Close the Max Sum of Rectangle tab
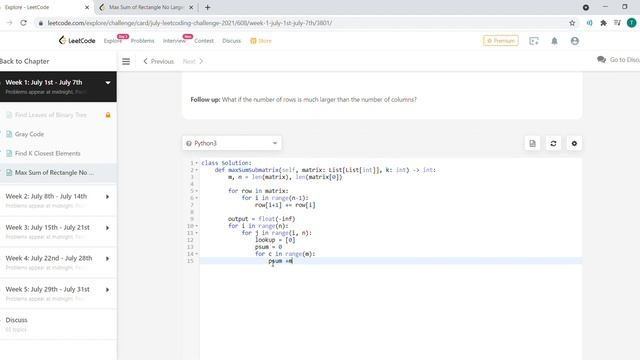Screen dimensions: 640x360 coord(191,7)
